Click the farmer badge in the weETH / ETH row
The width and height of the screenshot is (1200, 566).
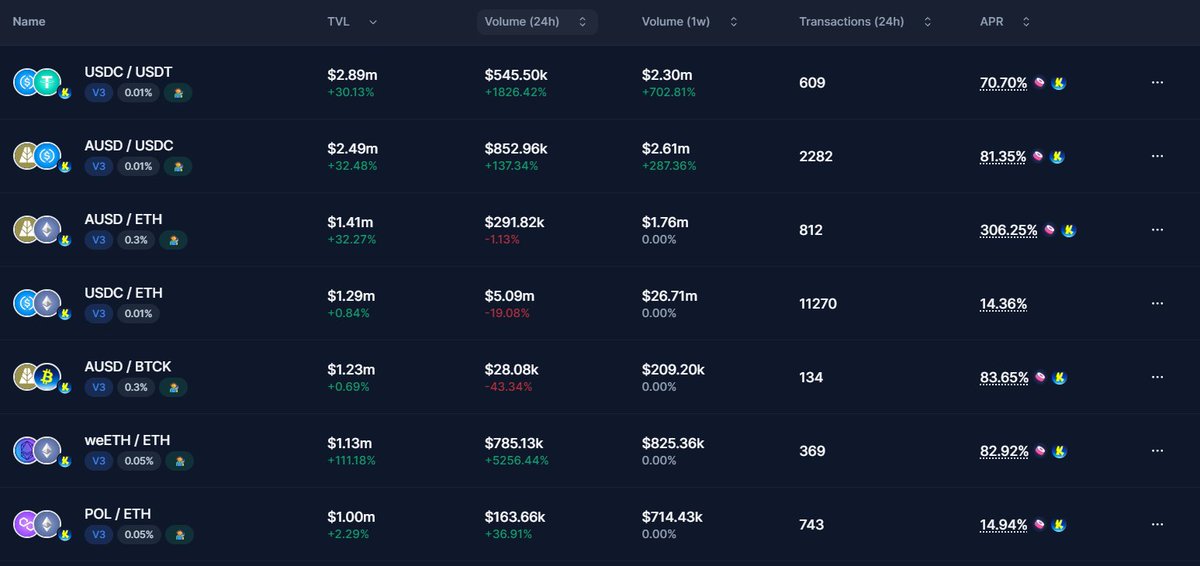coord(179,461)
